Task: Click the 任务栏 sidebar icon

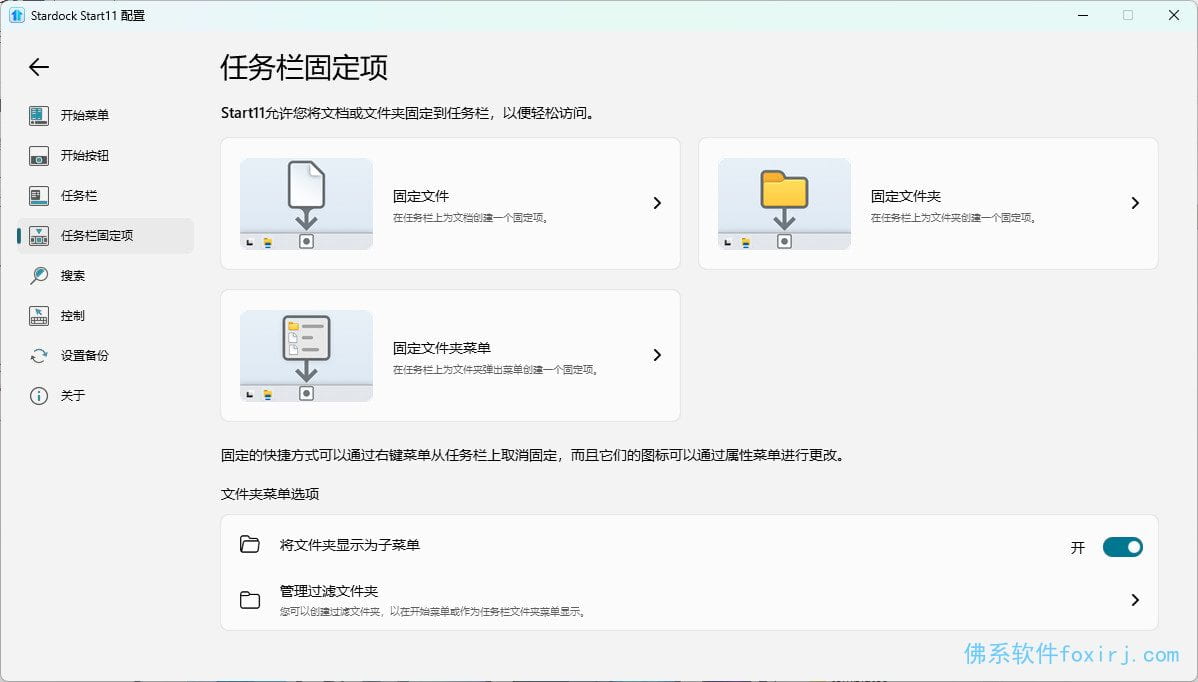Action: click(39, 196)
